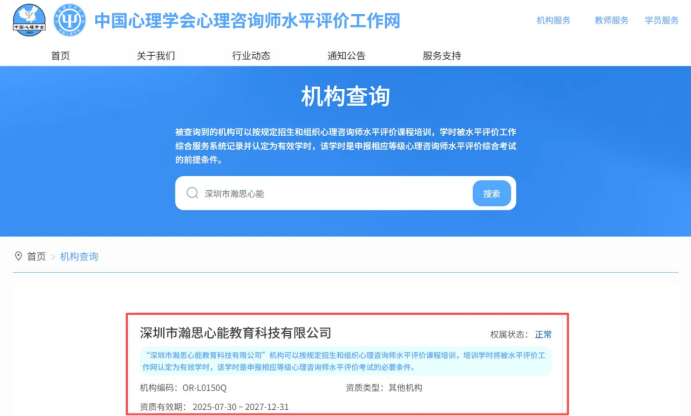Open the 机构服务 top link
The height and width of the screenshot is (416, 691).
(554, 20)
